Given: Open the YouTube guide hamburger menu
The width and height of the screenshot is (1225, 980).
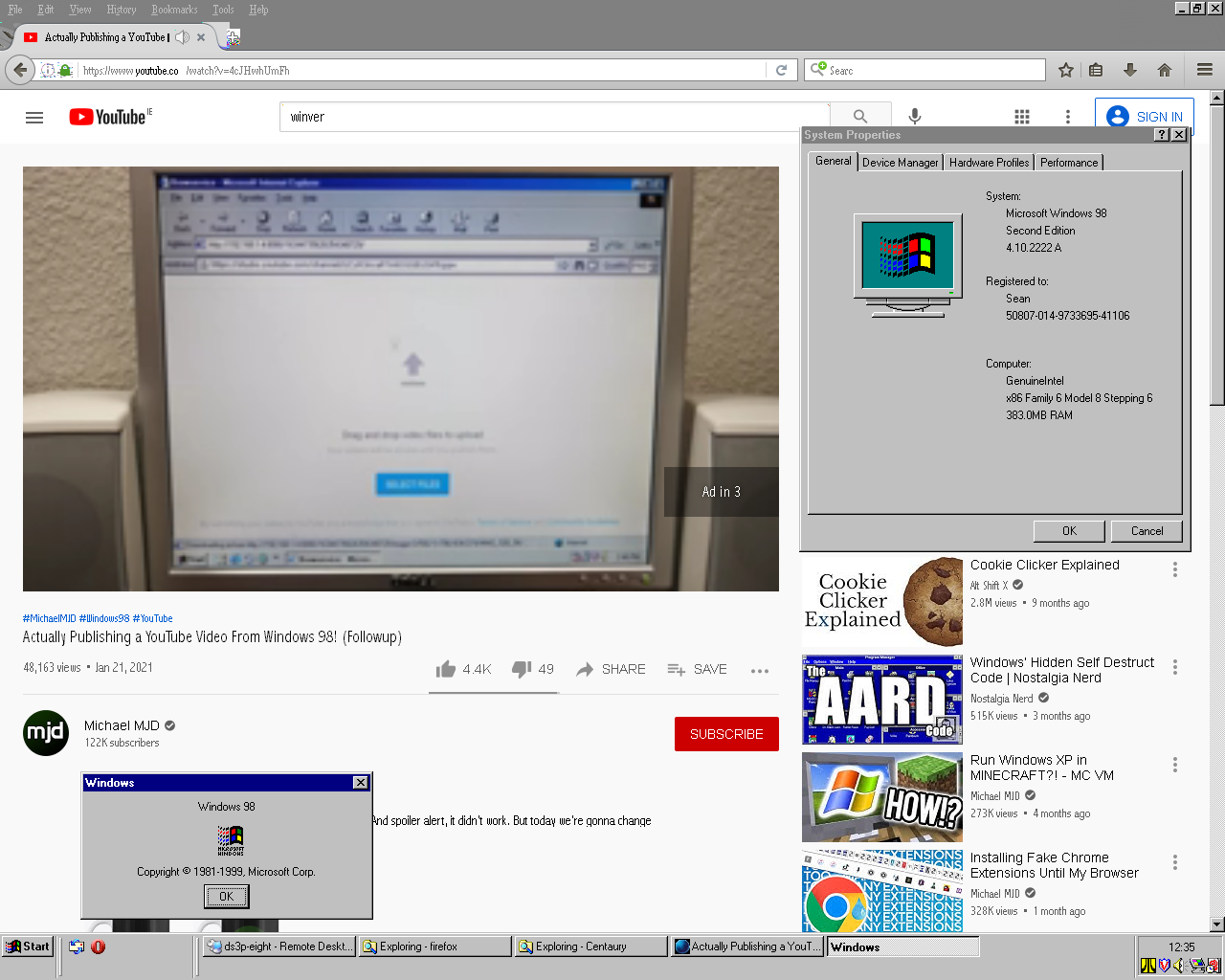Looking at the screenshot, I should click(x=34, y=118).
